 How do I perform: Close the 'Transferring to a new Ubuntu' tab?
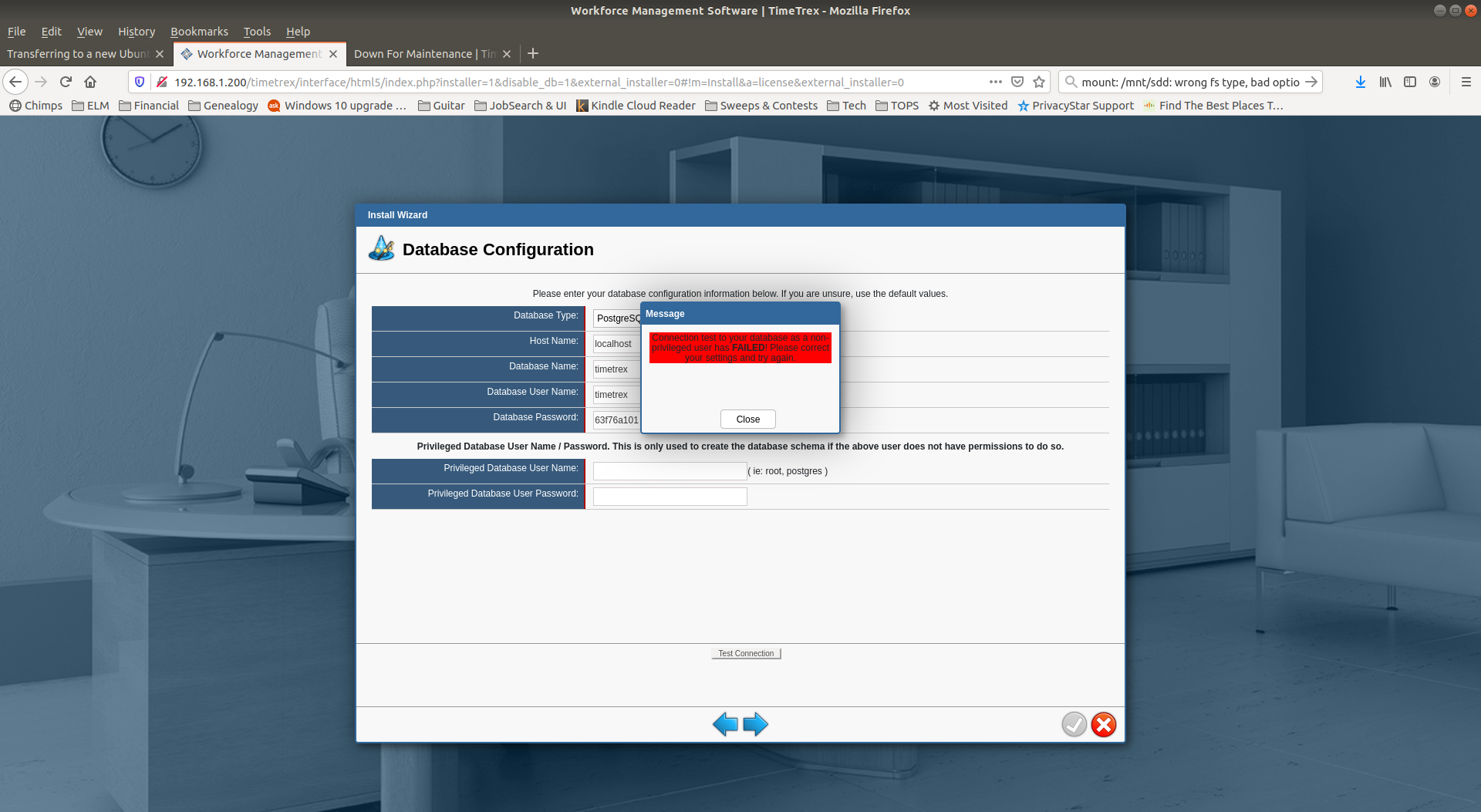click(x=160, y=54)
